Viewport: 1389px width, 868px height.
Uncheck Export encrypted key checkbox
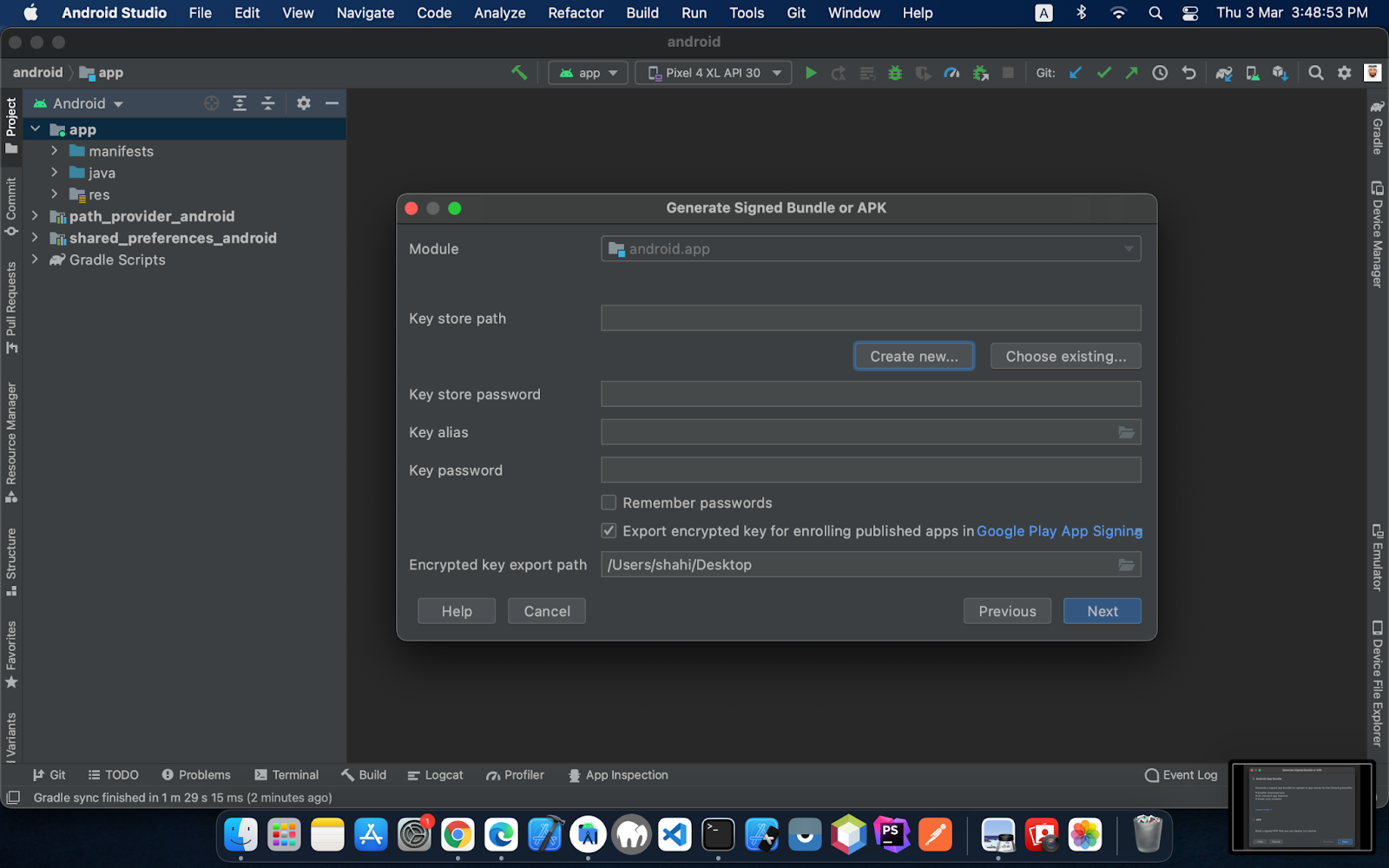click(609, 531)
